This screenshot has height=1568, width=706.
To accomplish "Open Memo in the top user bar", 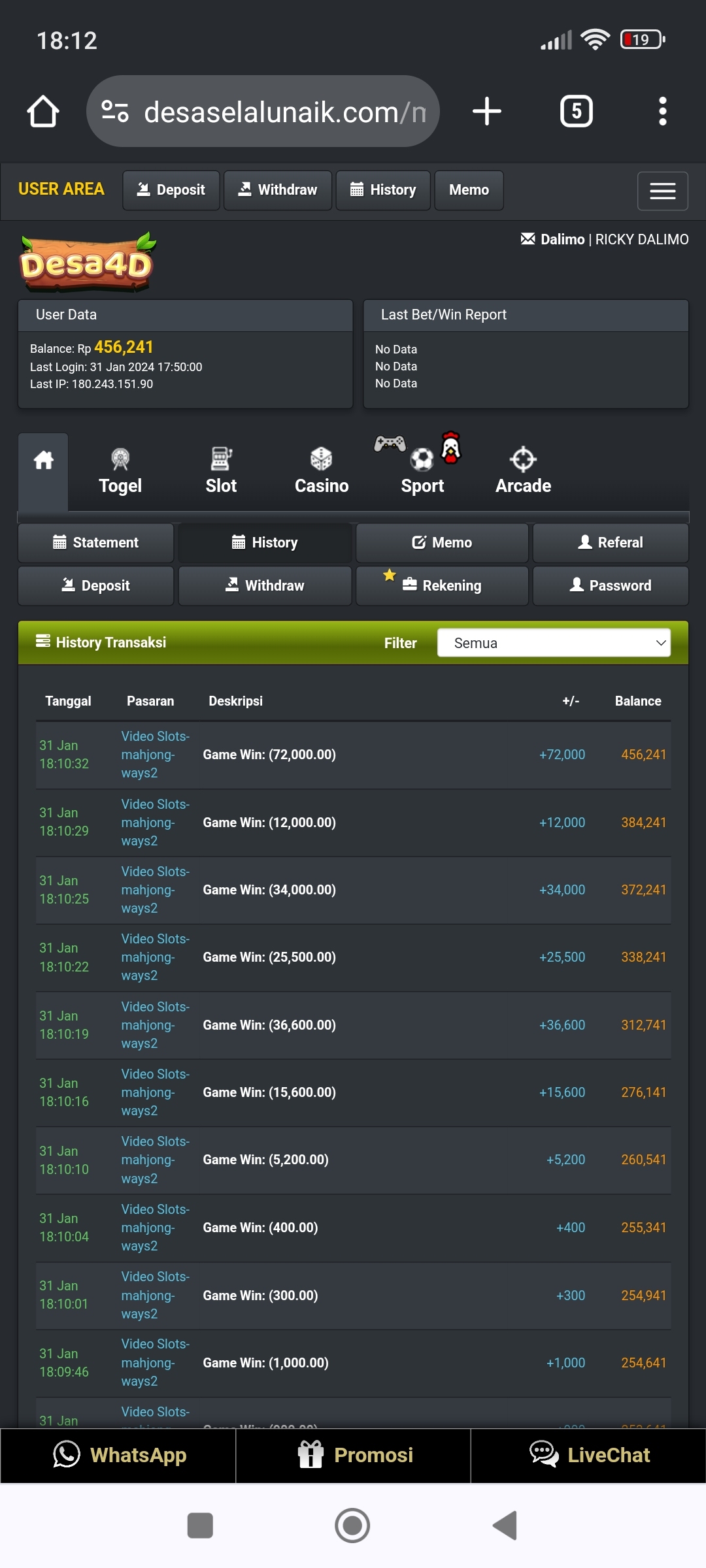I will [469, 190].
